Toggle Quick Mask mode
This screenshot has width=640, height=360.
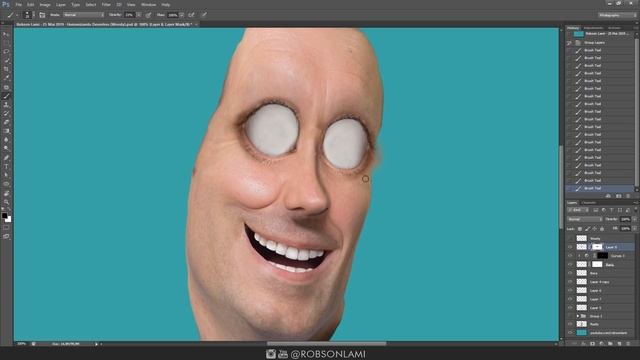pyautogui.click(x=6, y=228)
